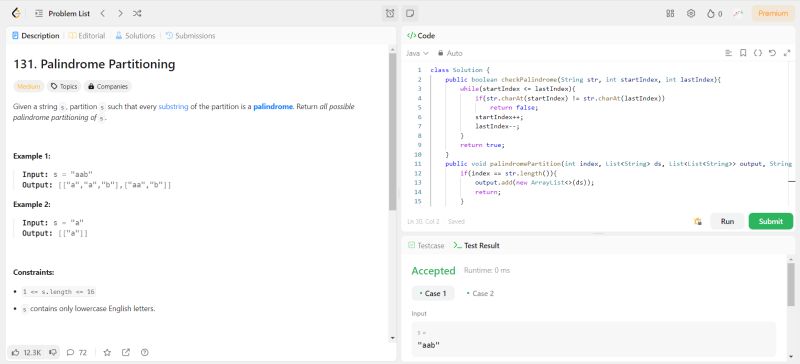Viewport: 800px width, 364px height.
Task: Star the problem as favorite
Action: click(x=107, y=352)
